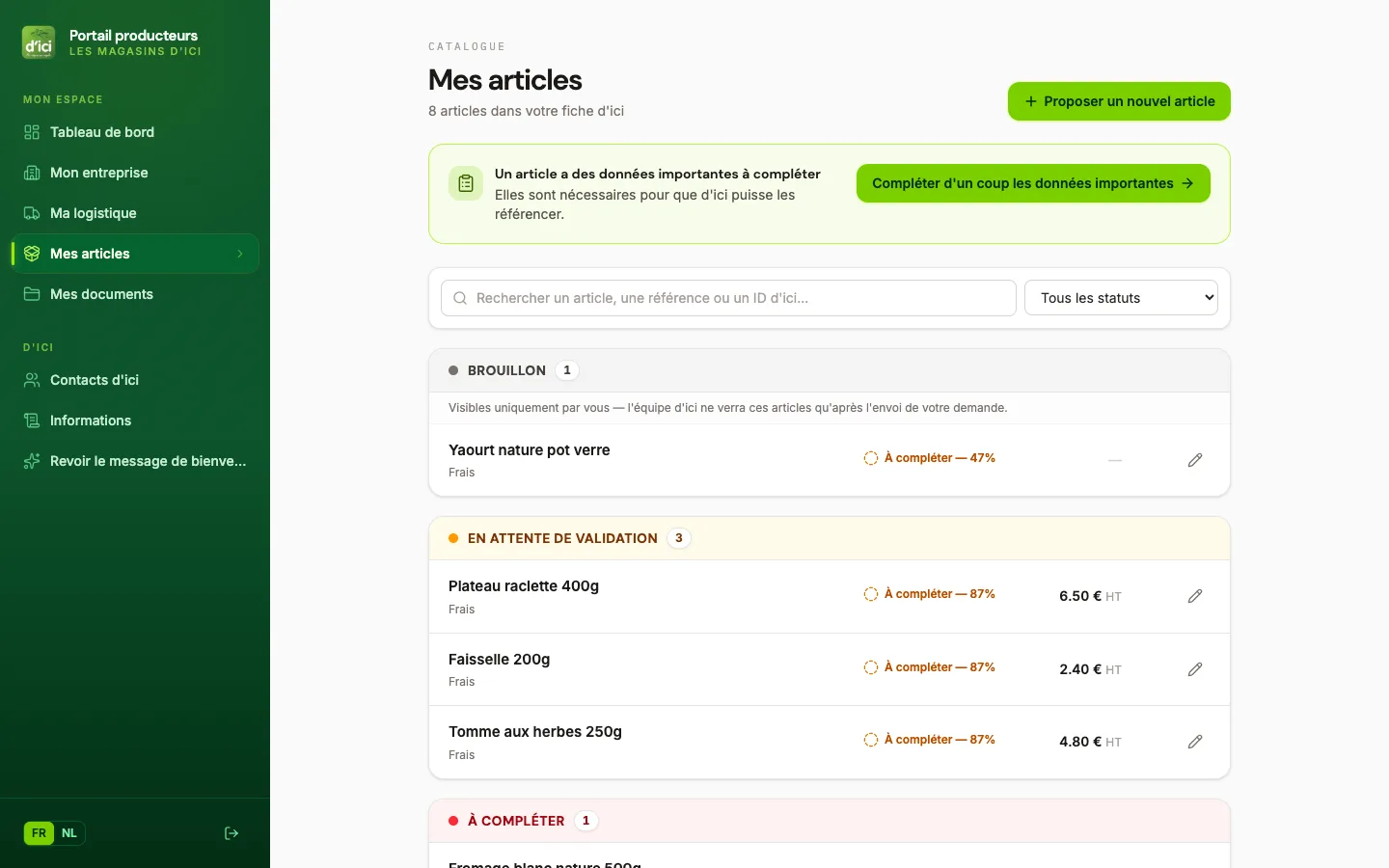Viewport: 1389px width, 868px height.
Task: Click Tomme aux herbes' À compléter — 87% status
Action: coord(930,740)
